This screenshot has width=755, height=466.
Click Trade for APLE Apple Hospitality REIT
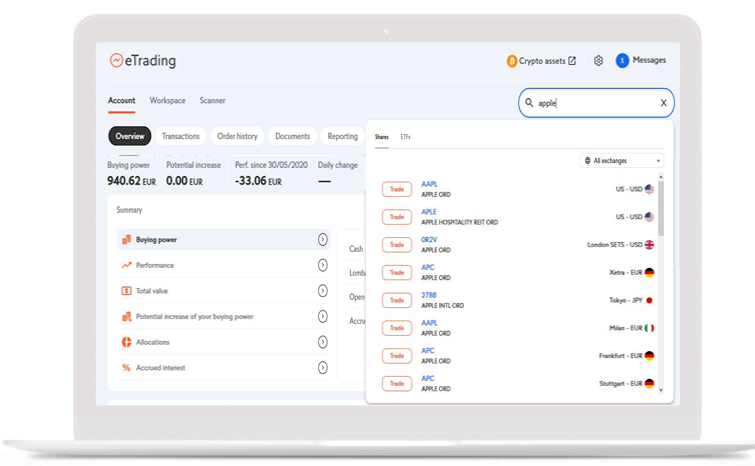397,217
